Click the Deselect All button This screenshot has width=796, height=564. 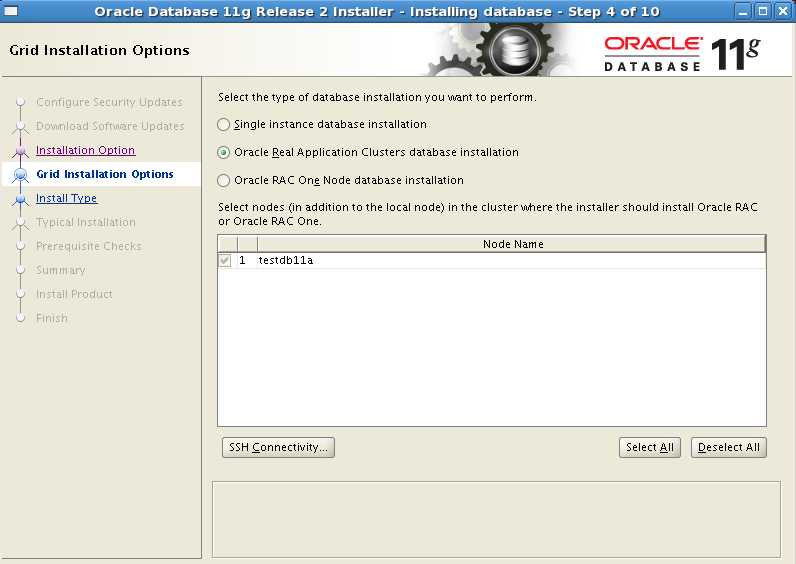point(728,447)
